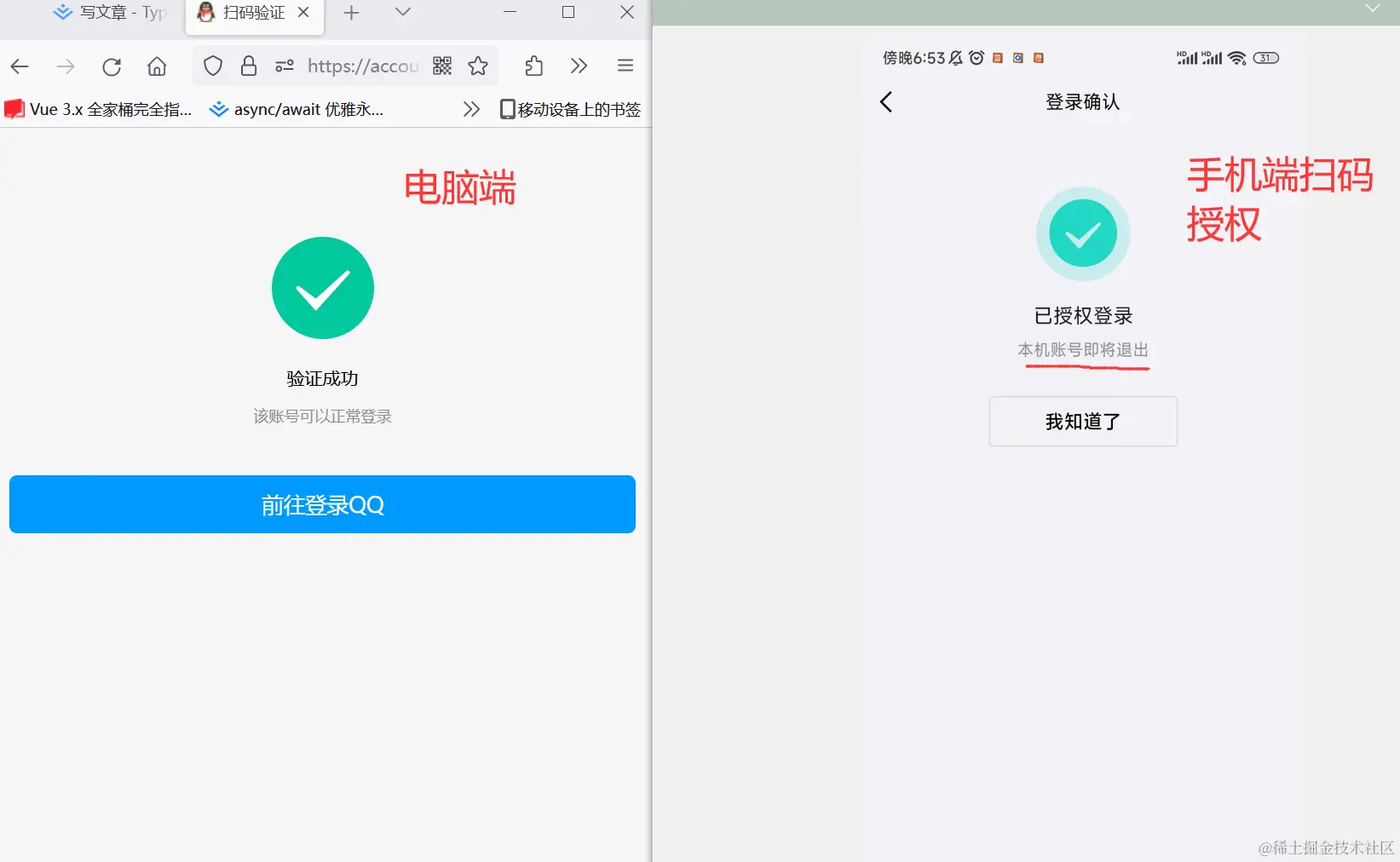Click the lock icon to view connection security

click(x=248, y=66)
